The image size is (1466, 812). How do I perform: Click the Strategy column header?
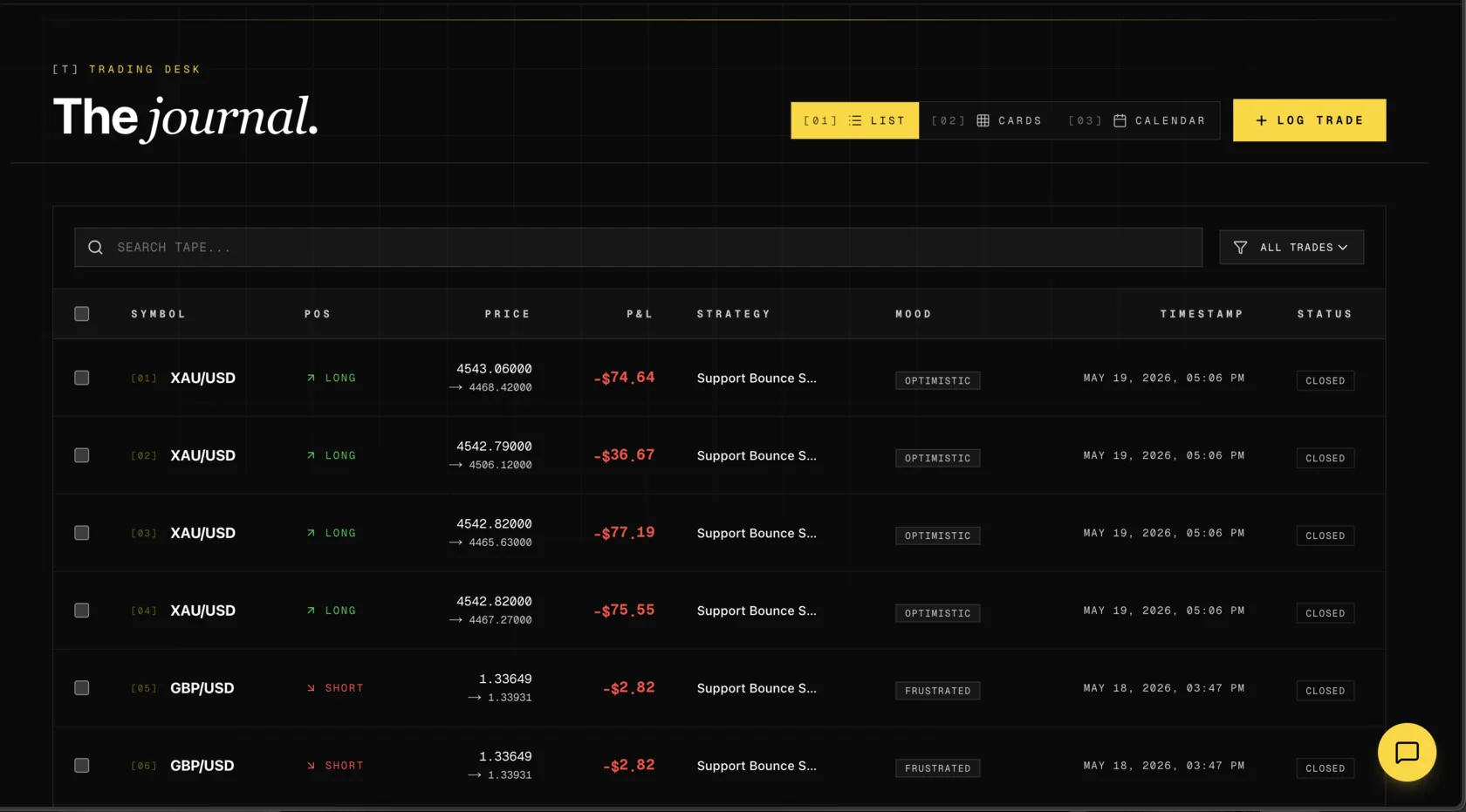[734, 314]
